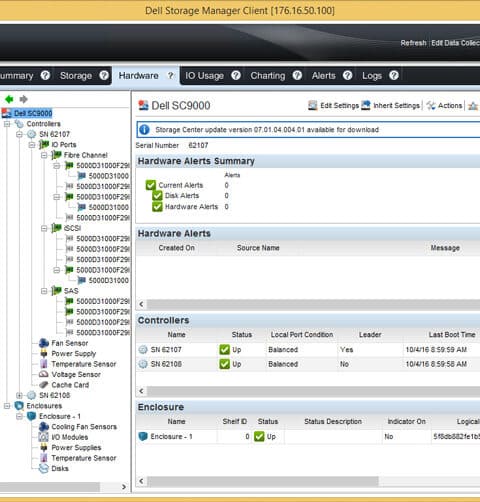
Task: Open help icon beside Charting tab
Action: 297,75
